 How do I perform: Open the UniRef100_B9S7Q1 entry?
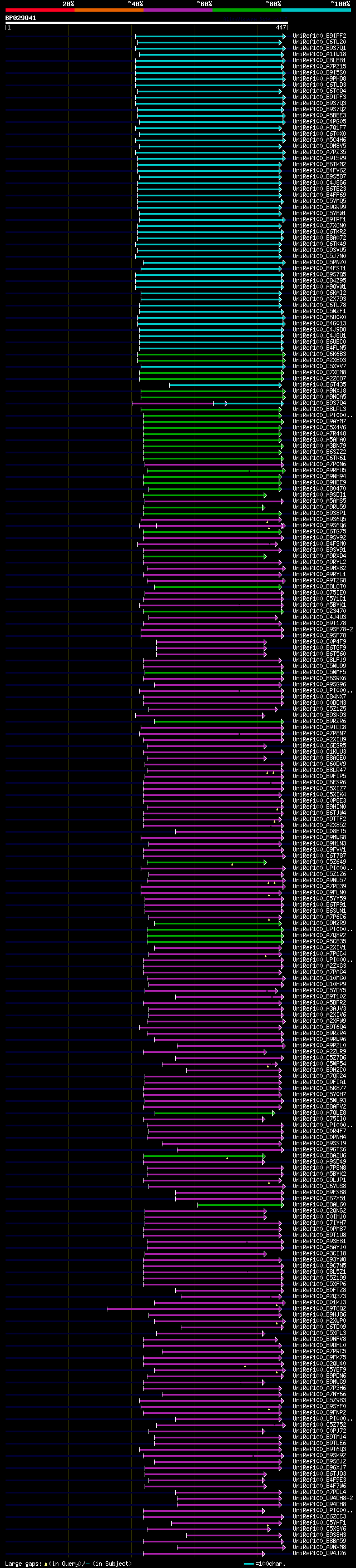pyautogui.click(x=319, y=48)
